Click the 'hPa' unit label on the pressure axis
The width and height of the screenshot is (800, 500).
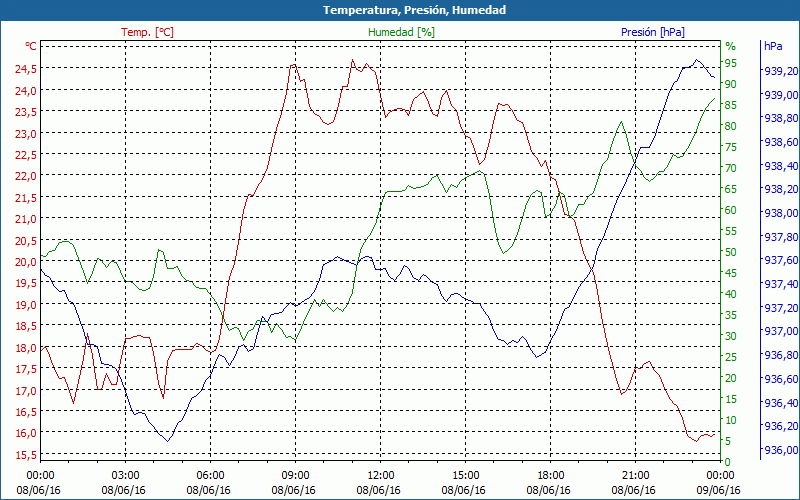773,46
